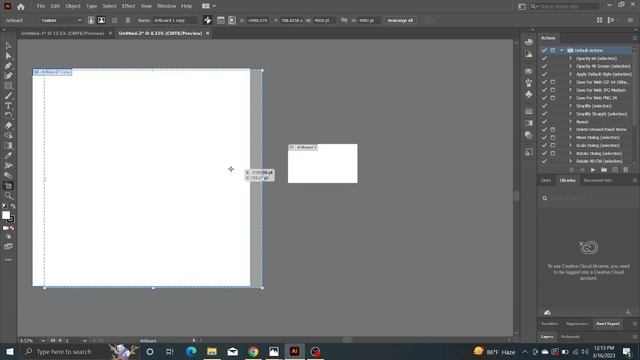Viewport: 640px width, 360px height.
Task: Expand Rotate Dialog (selection) action
Action: 571,153
